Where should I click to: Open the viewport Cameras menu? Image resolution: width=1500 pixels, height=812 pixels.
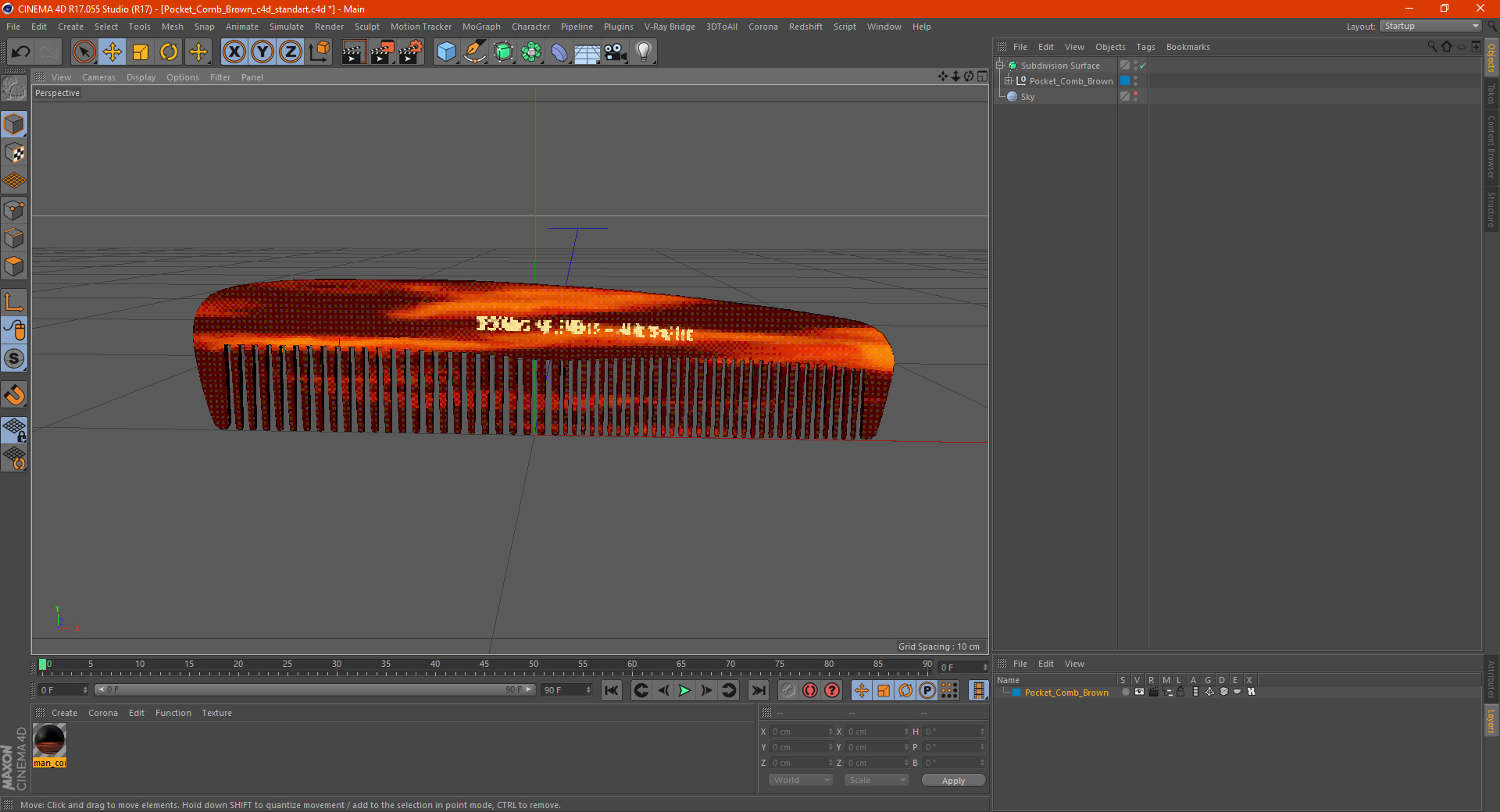point(98,77)
